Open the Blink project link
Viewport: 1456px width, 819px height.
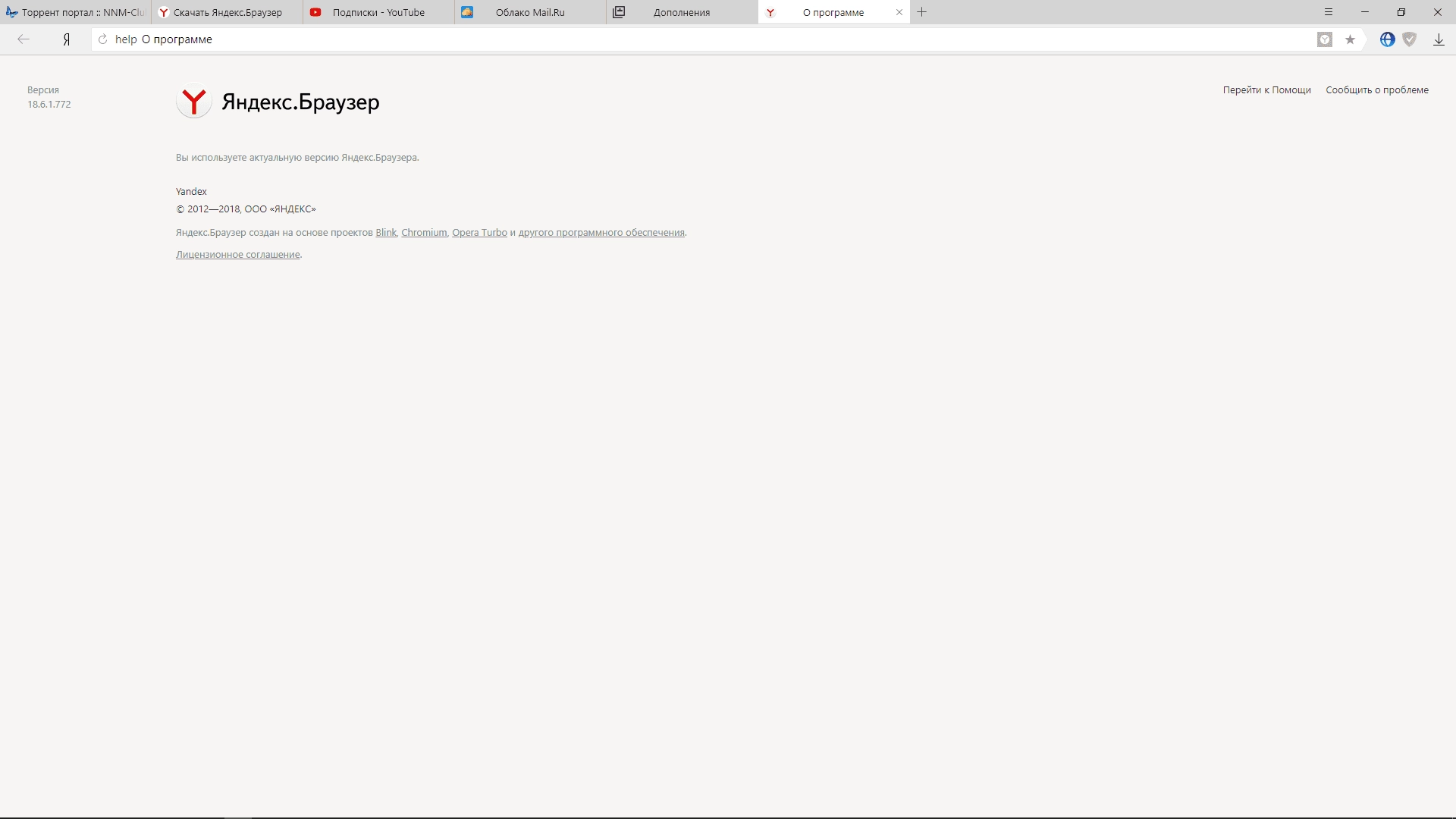[386, 233]
